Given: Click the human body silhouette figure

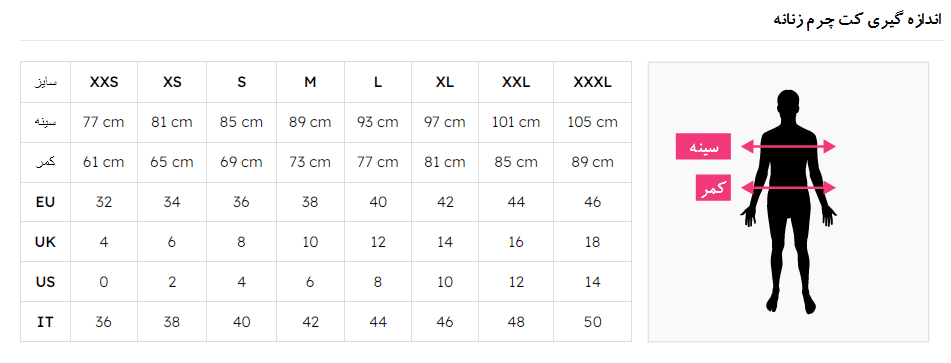Looking at the screenshot, I should (x=788, y=202).
